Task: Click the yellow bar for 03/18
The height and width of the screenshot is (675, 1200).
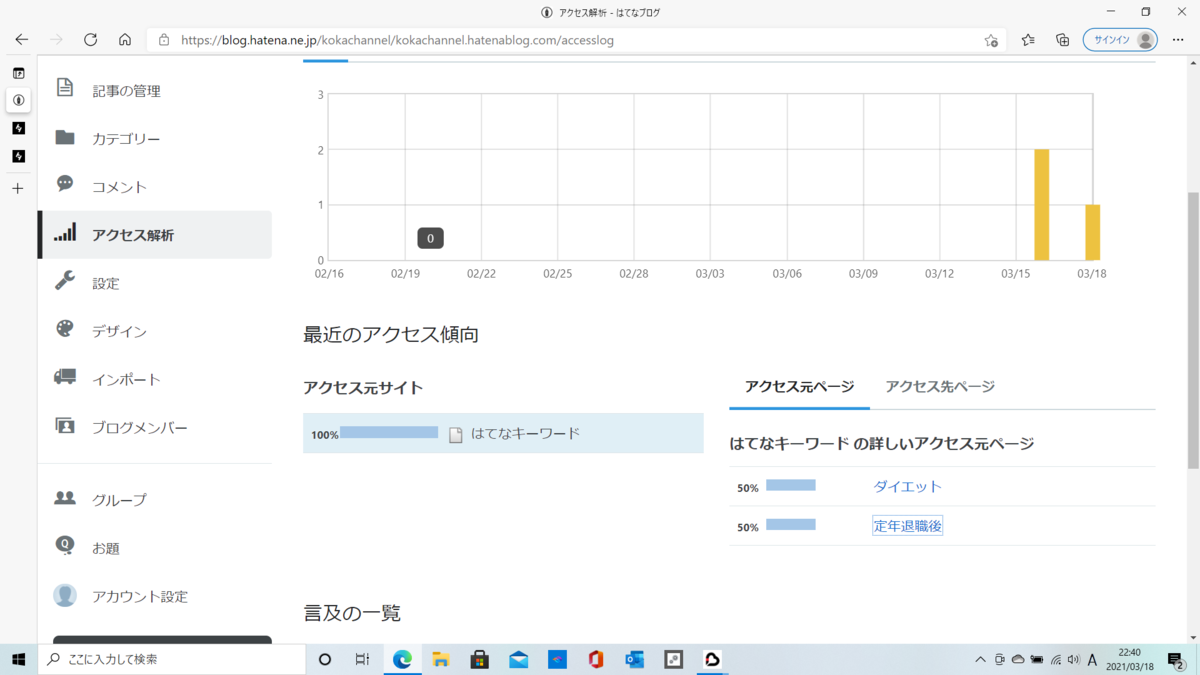Action: pyautogui.click(x=1092, y=232)
